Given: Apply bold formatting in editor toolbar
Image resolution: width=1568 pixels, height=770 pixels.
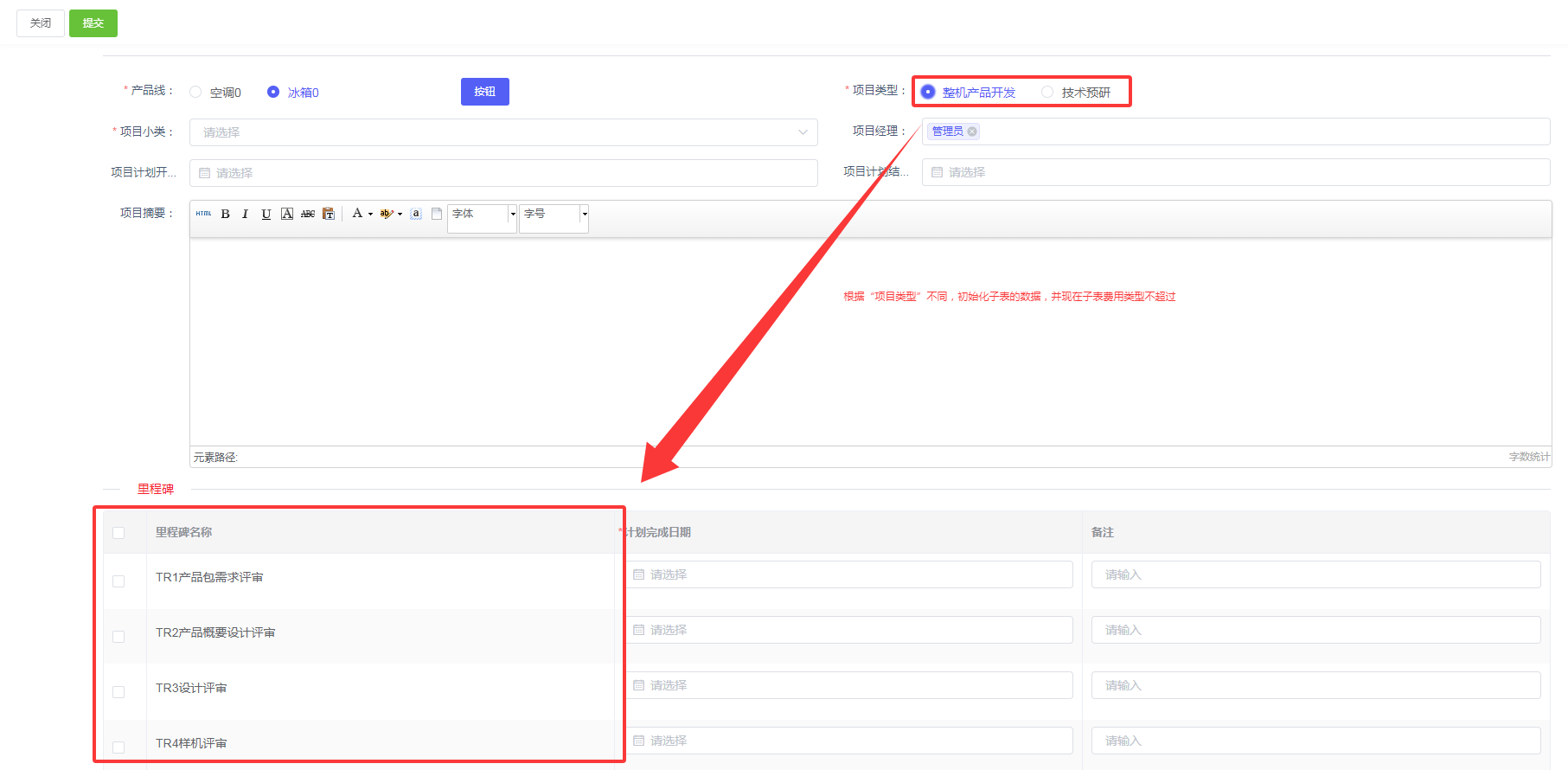Looking at the screenshot, I should point(225,214).
